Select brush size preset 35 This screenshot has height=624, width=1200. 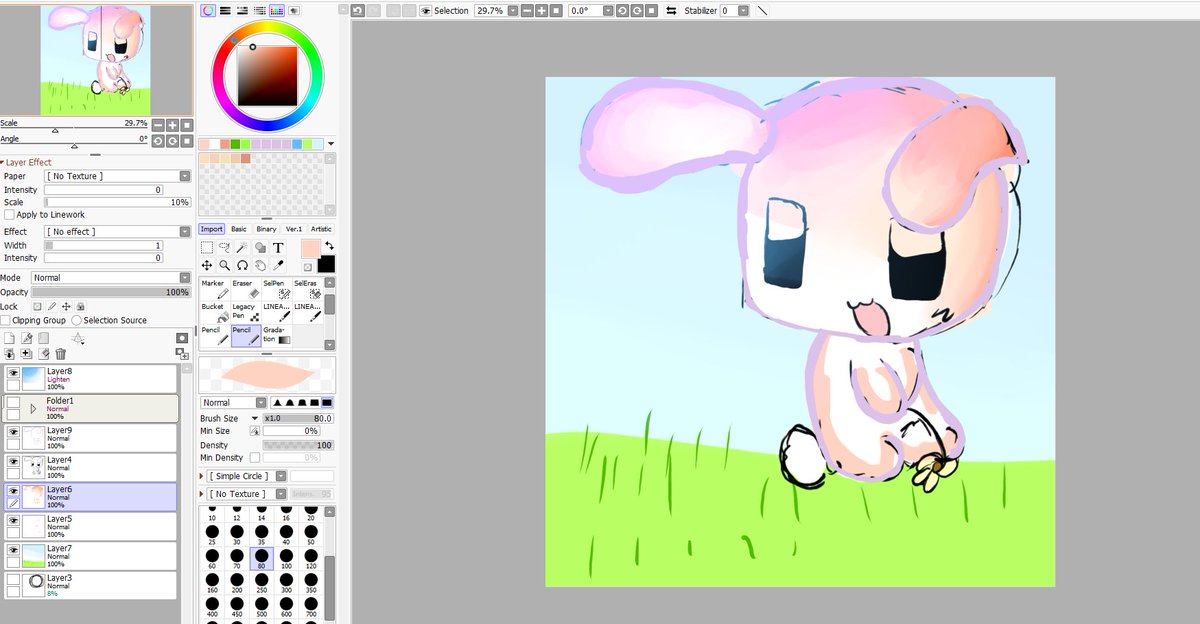click(x=260, y=535)
